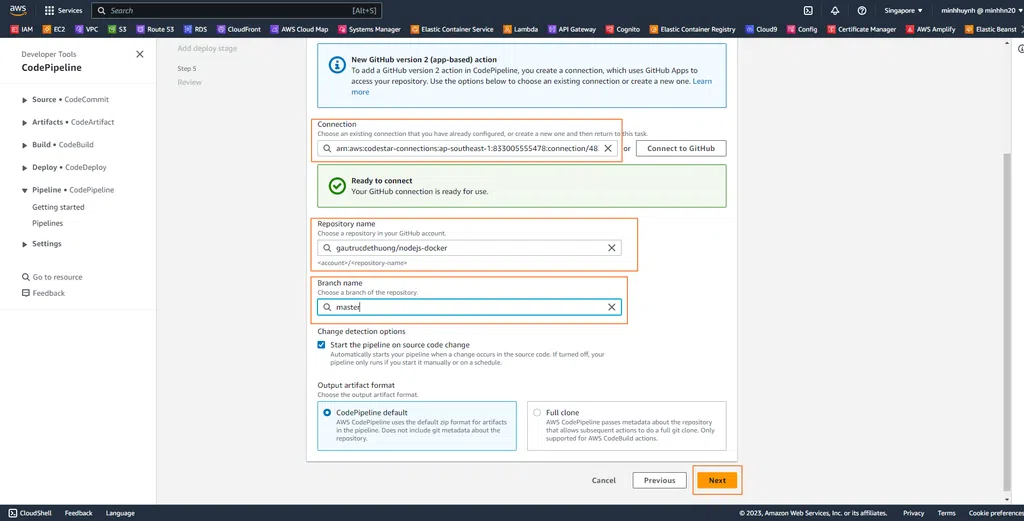Open the AWS Cloud Map bookmark
This screenshot has width=1024, height=521.
[x=299, y=29]
